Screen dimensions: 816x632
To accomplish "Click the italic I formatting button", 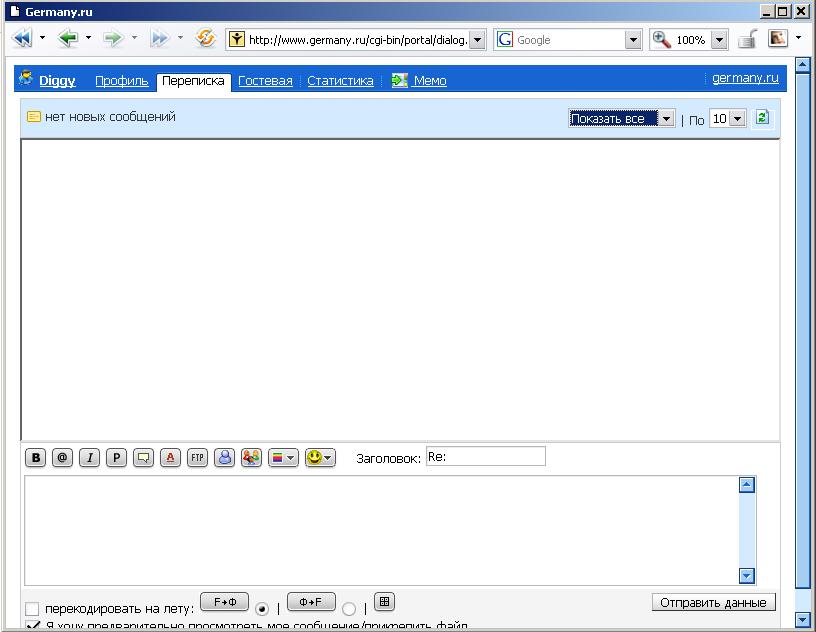I will coord(89,457).
